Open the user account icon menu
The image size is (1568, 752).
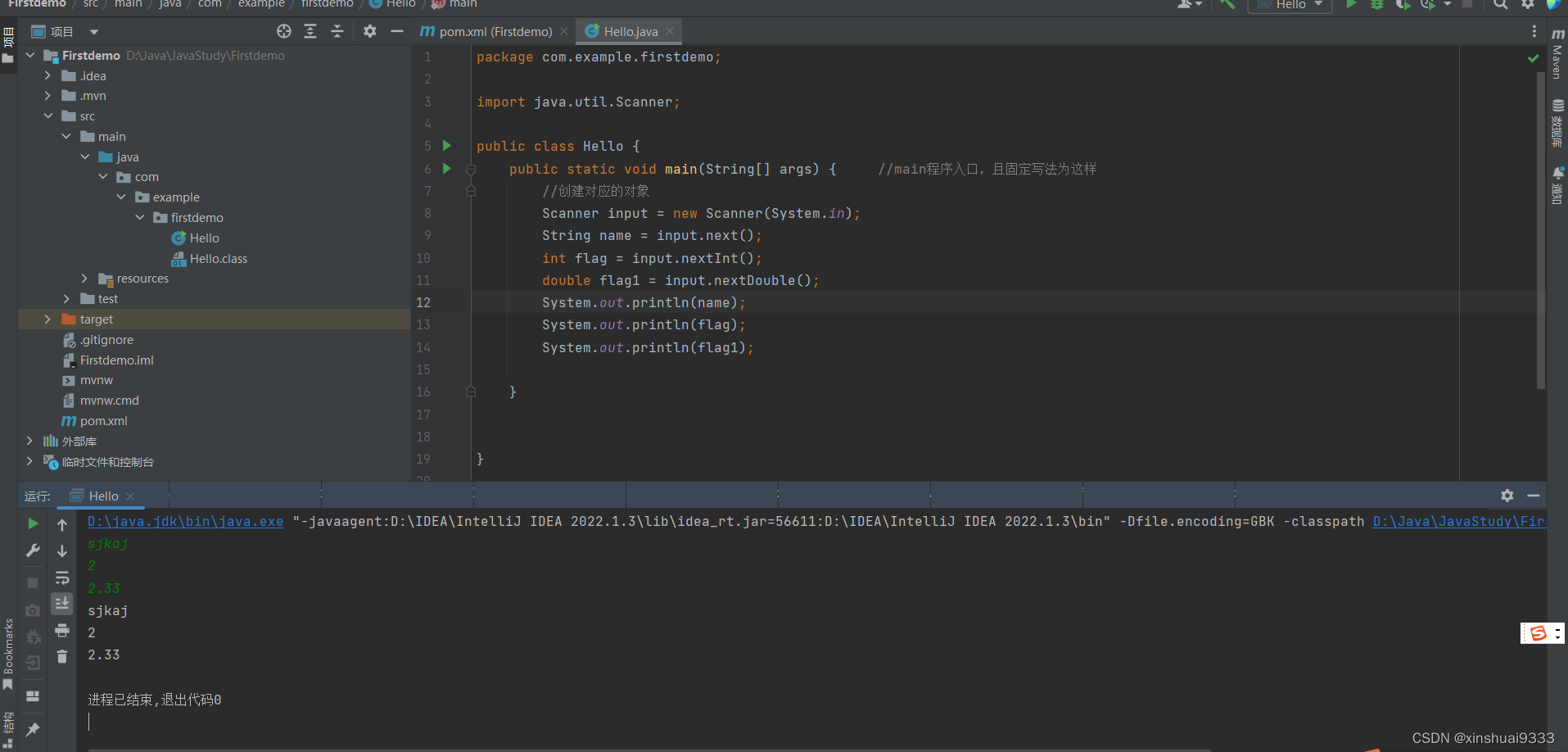coord(1189,4)
